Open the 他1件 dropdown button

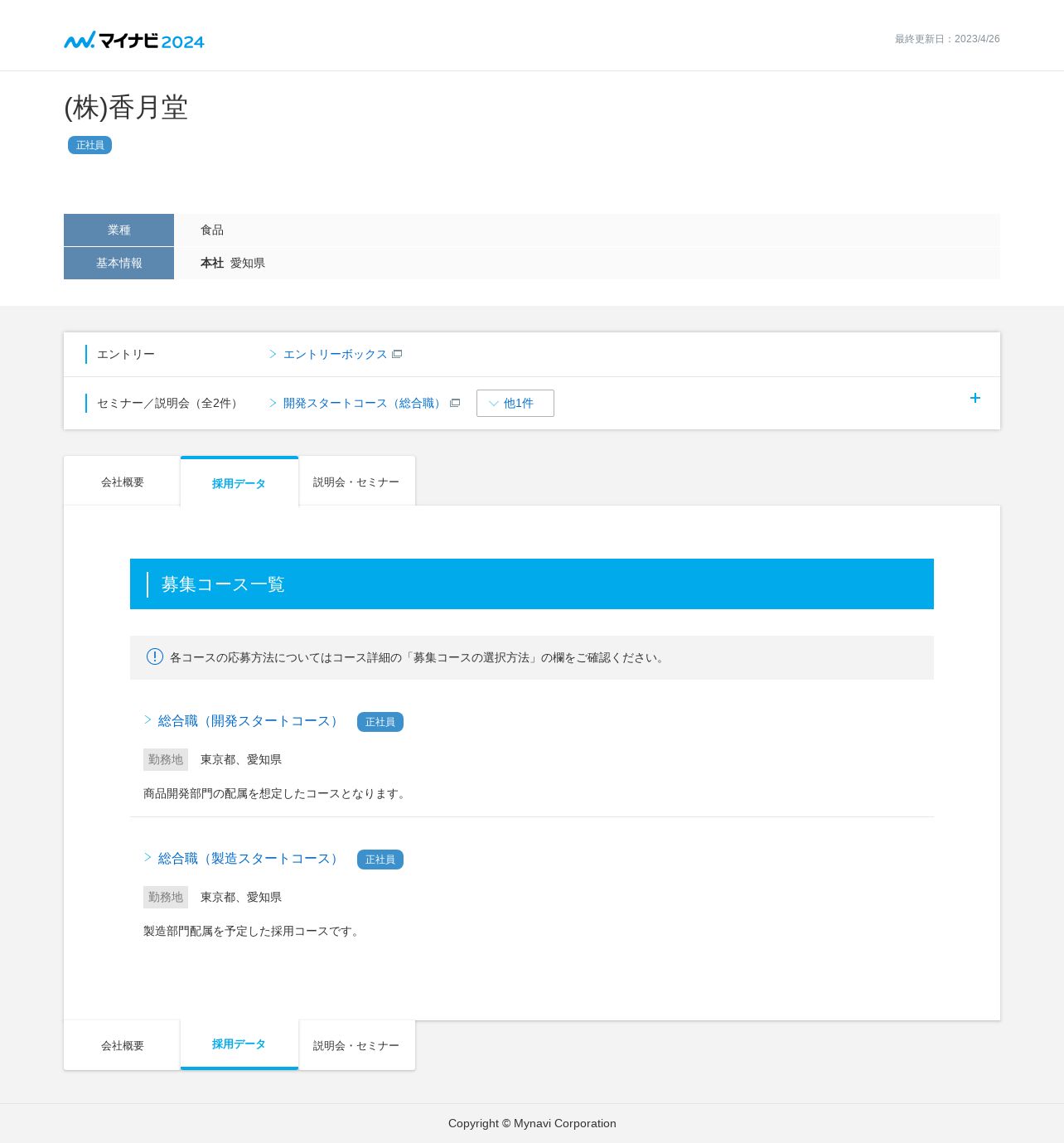(515, 403)
